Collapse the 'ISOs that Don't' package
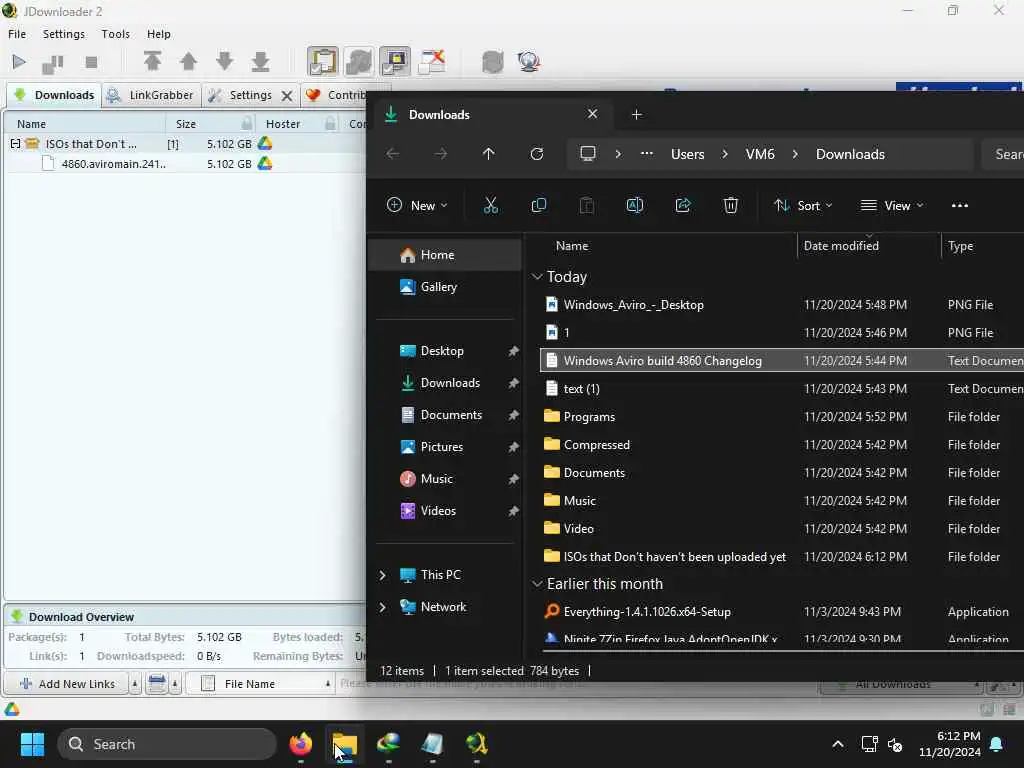This screenshot has height=768, width=1024. 15,144
